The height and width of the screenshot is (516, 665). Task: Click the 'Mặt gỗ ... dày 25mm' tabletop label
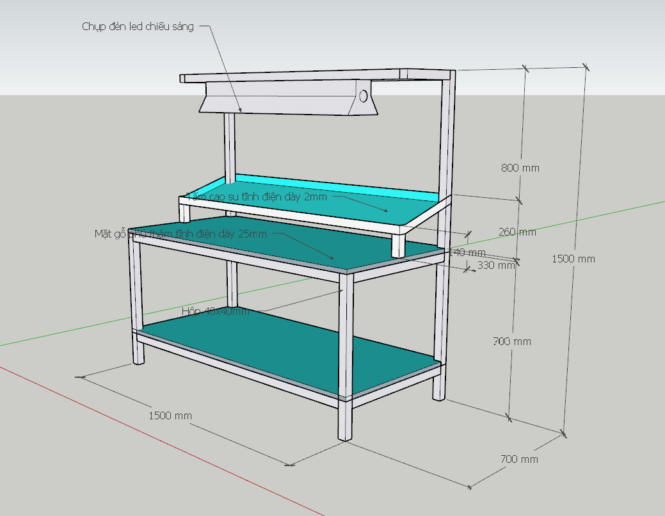coord(180,233)
